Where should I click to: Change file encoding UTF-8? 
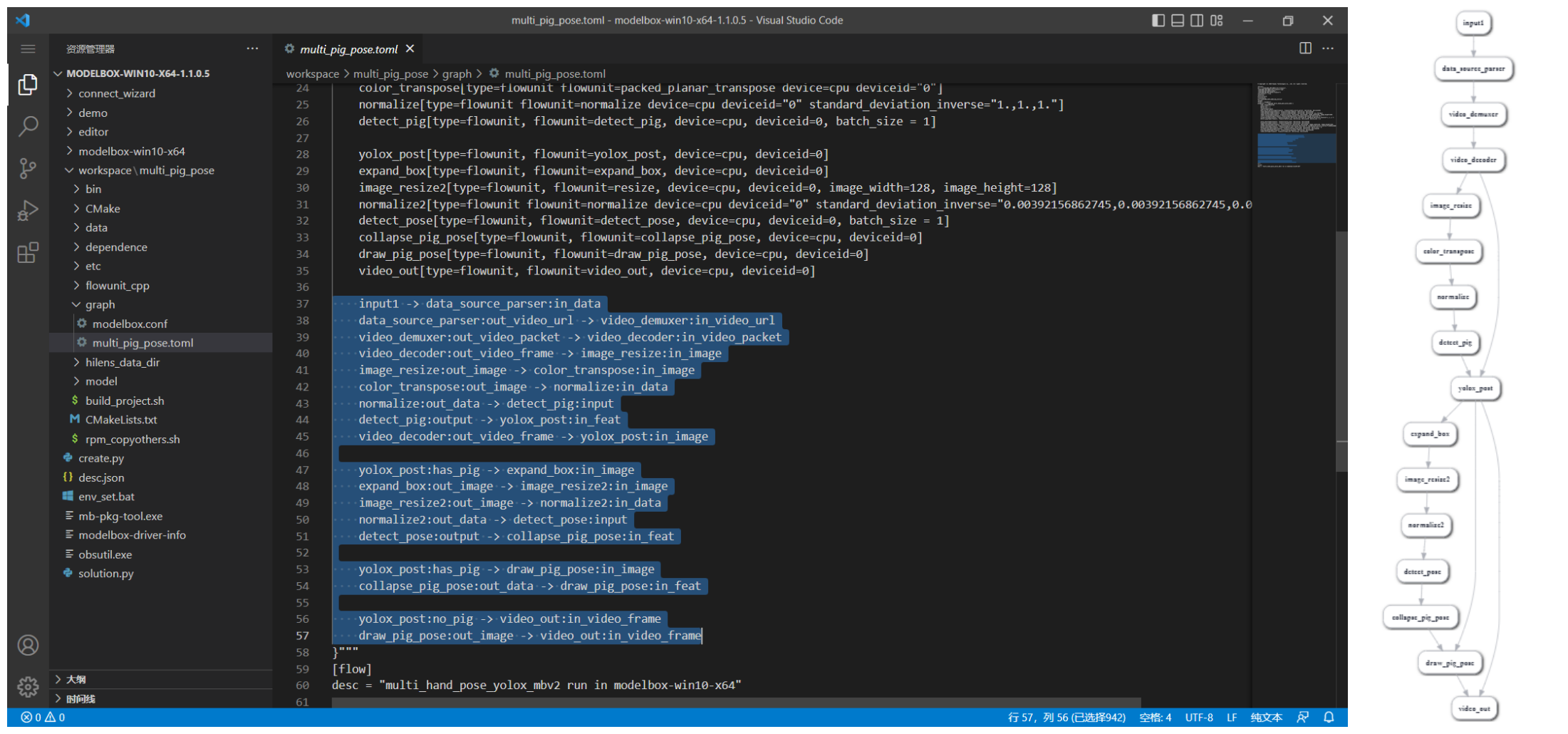[1199, 718]
